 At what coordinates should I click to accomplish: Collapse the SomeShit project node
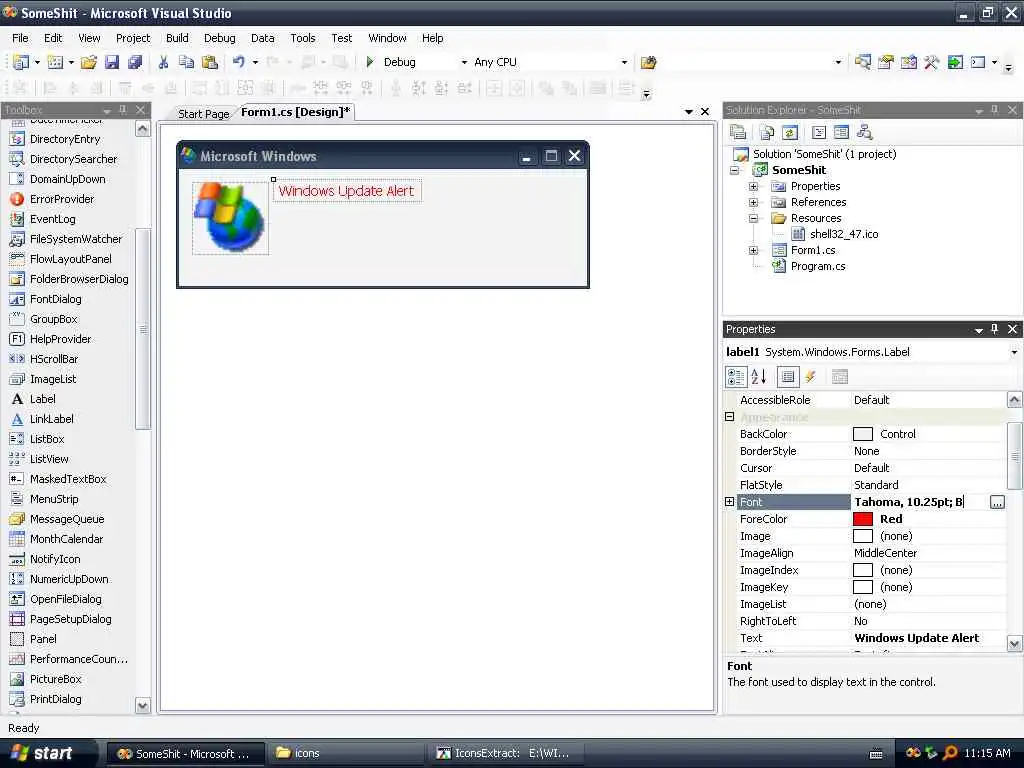pyautogui.click(x=735, y=170)
